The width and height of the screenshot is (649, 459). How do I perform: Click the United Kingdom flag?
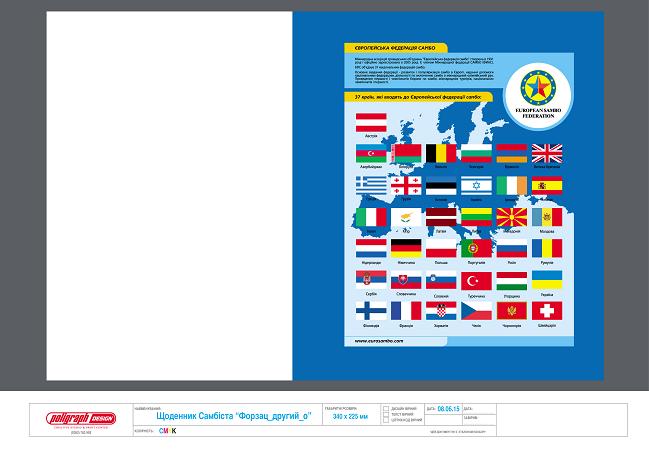[x=546, y=153]
